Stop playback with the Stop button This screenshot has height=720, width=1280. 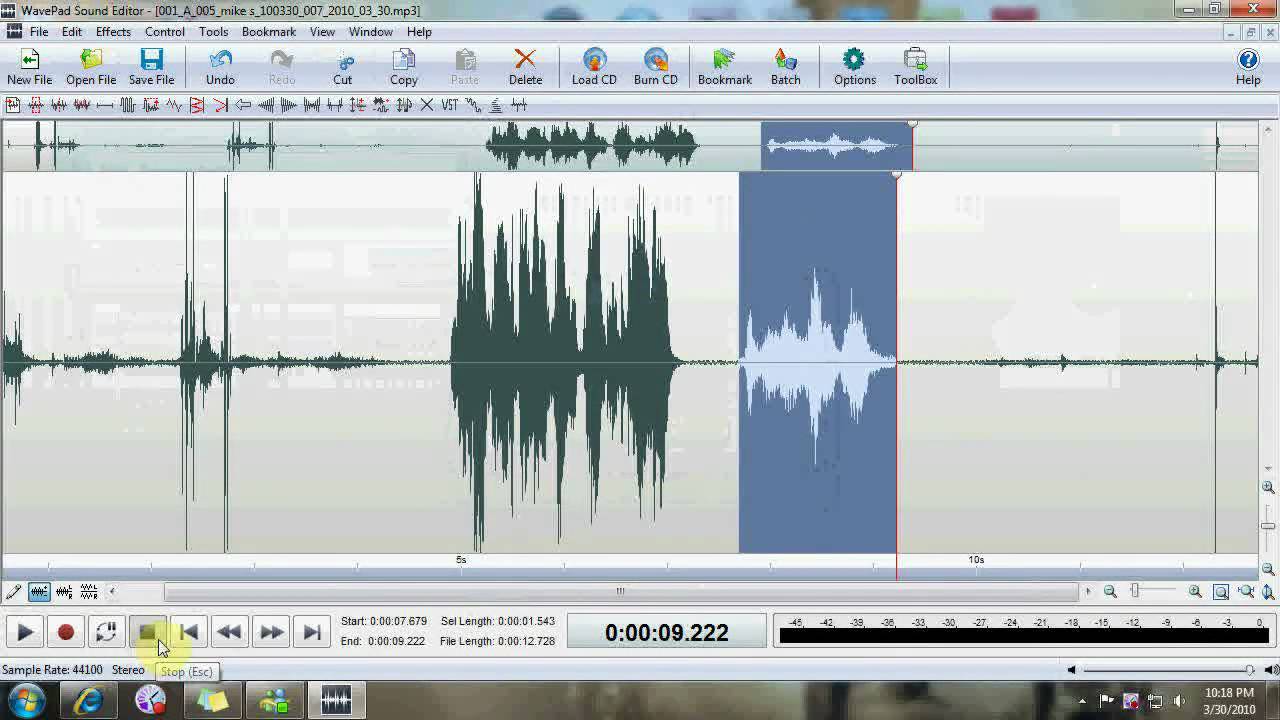click(147, 632)
